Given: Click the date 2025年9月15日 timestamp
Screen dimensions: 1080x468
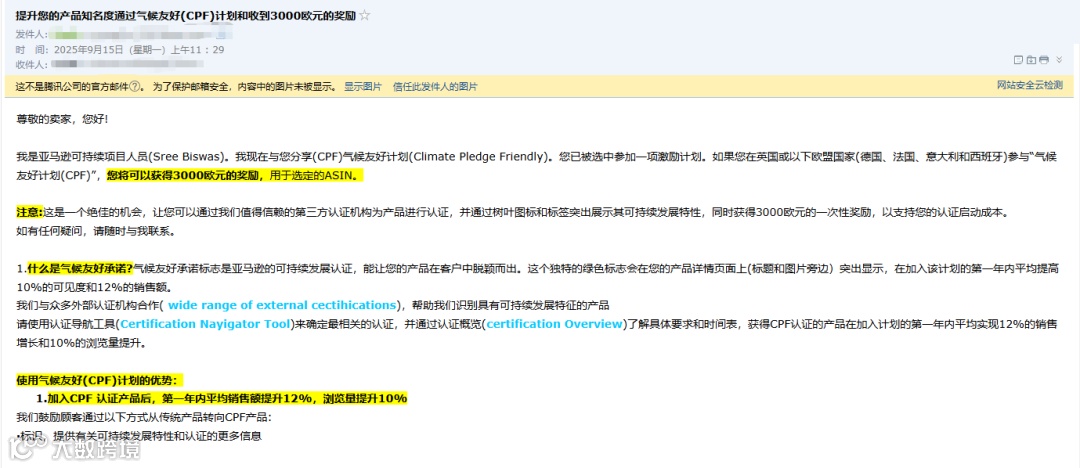Looking at the screenshot, I should [x=140, y=50].
